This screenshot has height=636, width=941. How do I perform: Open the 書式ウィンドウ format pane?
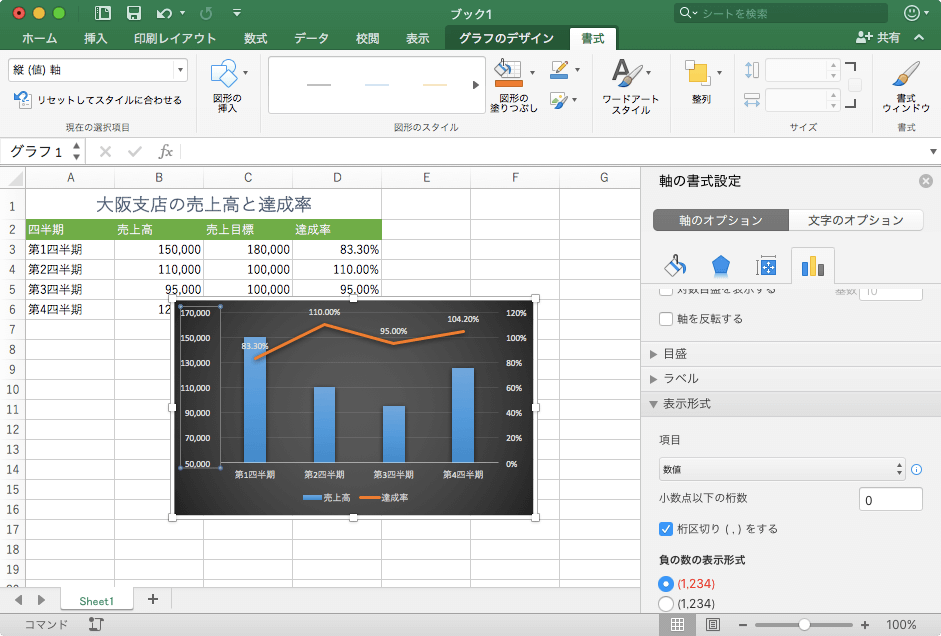906,86
